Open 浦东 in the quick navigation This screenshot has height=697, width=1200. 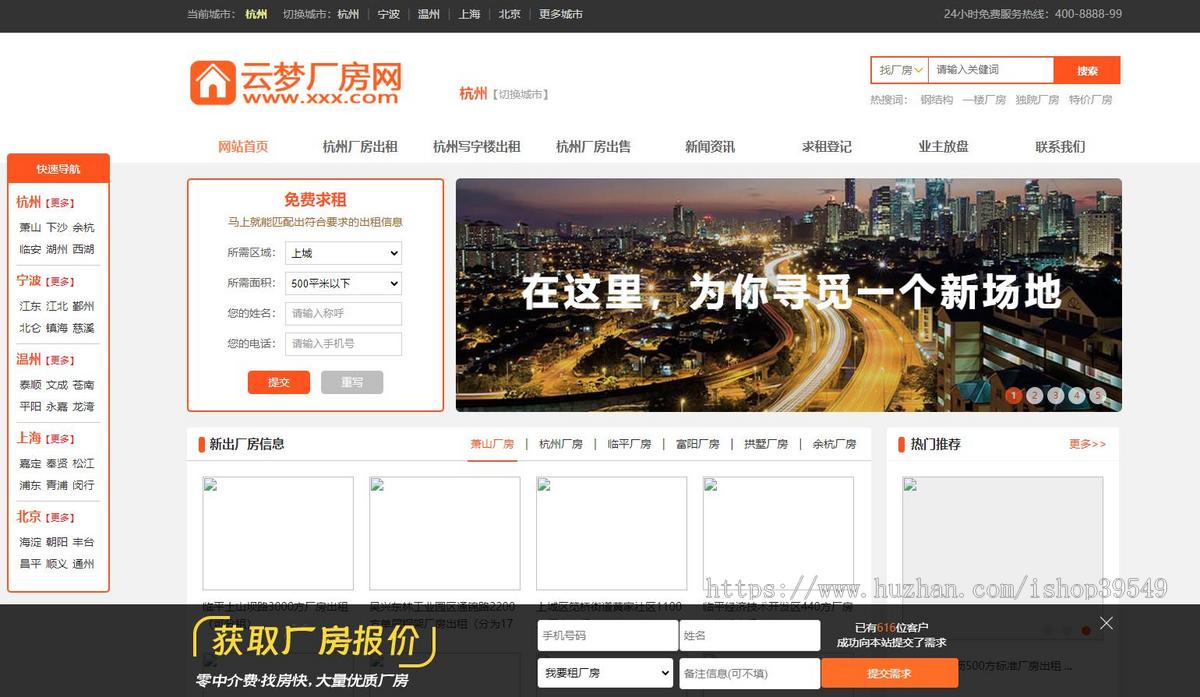pyautogui.click(x=31, y=485)
